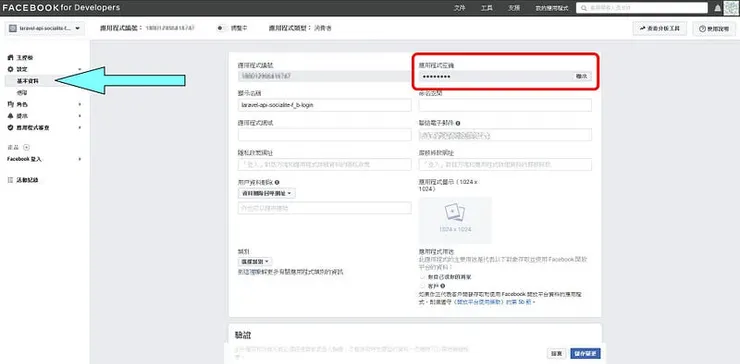Click info icon next to 聯絡電子郵件
Image resolution: width=740 pixels, height=364 pixels.
(x=458, y=123)
